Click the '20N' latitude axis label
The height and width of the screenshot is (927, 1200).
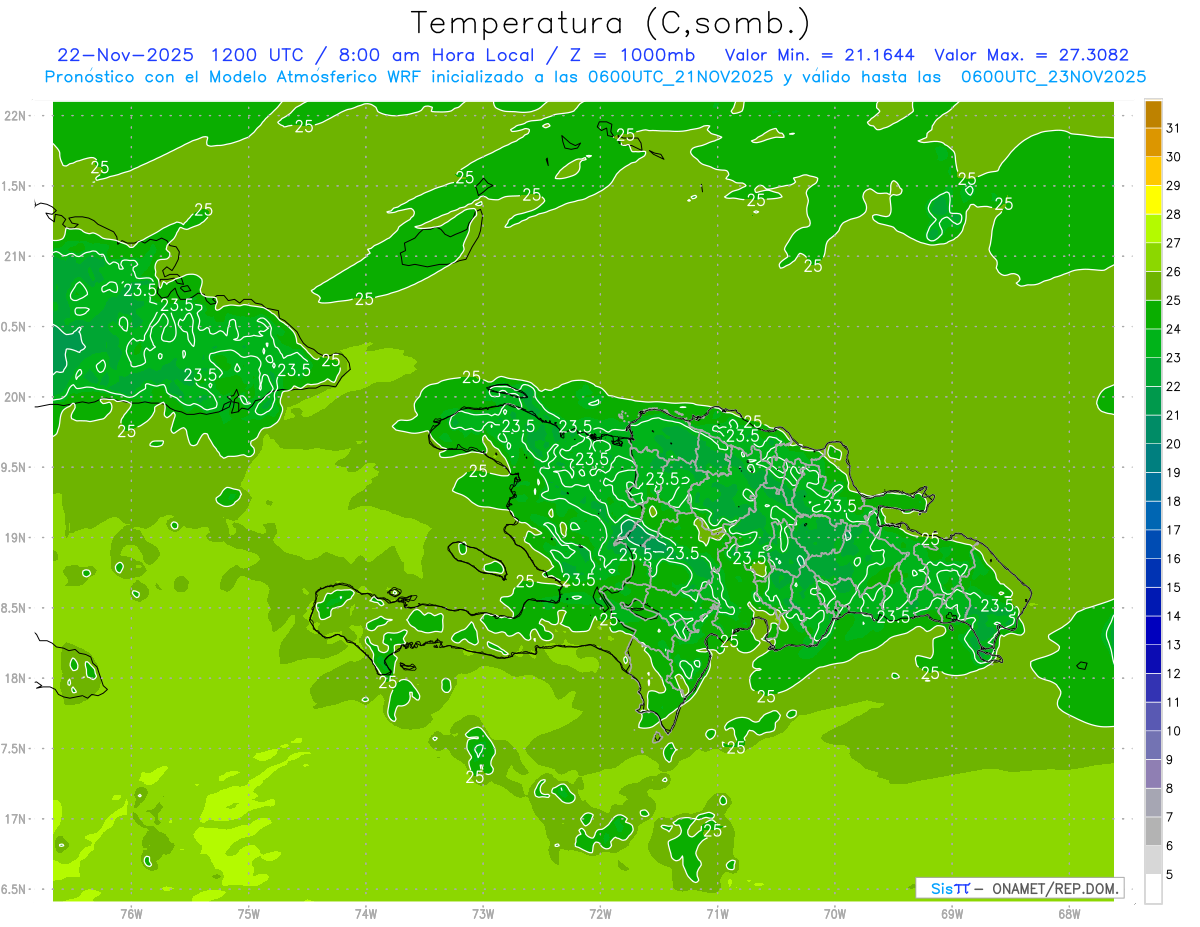[x=17, y=397]
